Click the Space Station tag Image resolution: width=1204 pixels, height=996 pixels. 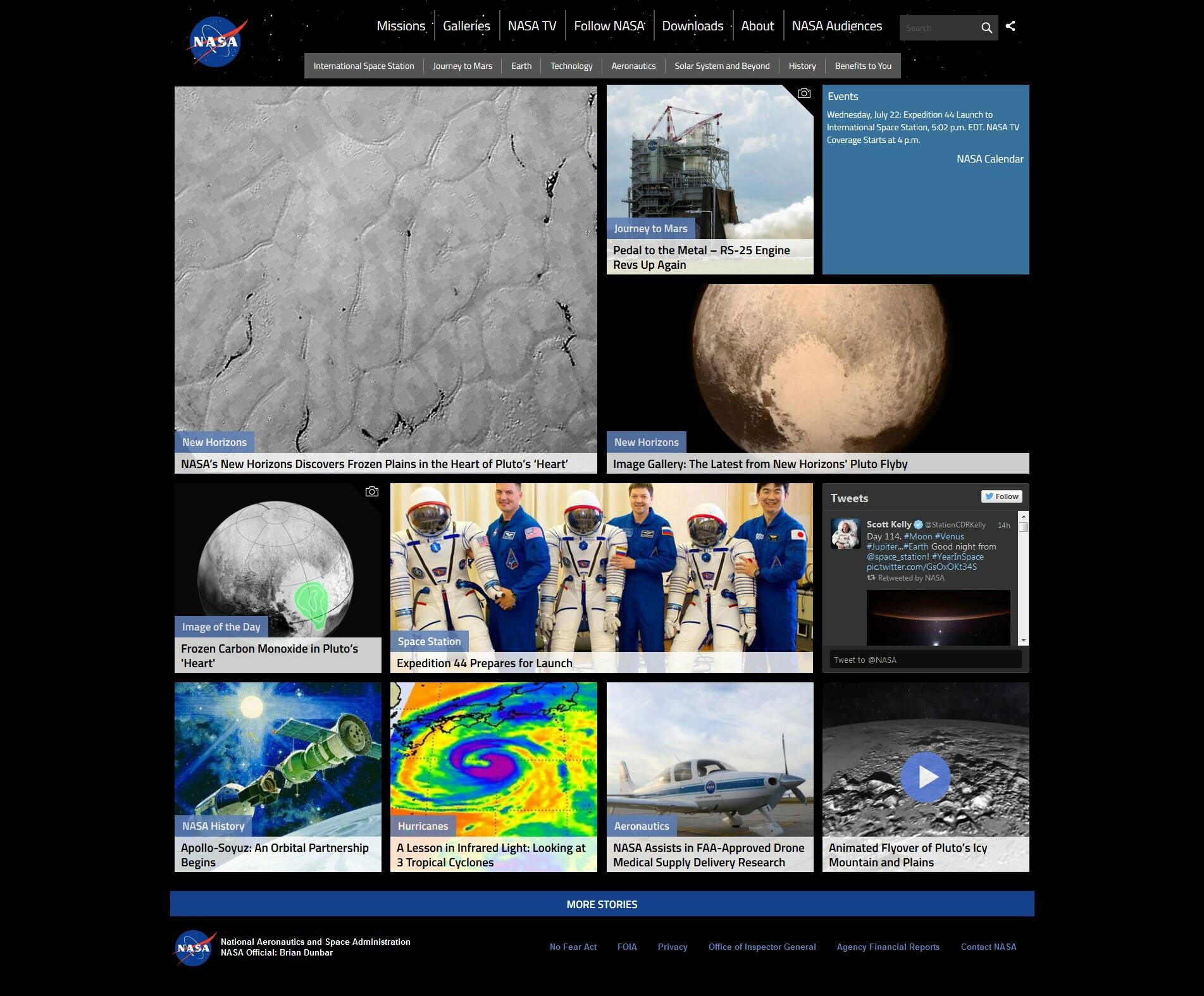429,641
